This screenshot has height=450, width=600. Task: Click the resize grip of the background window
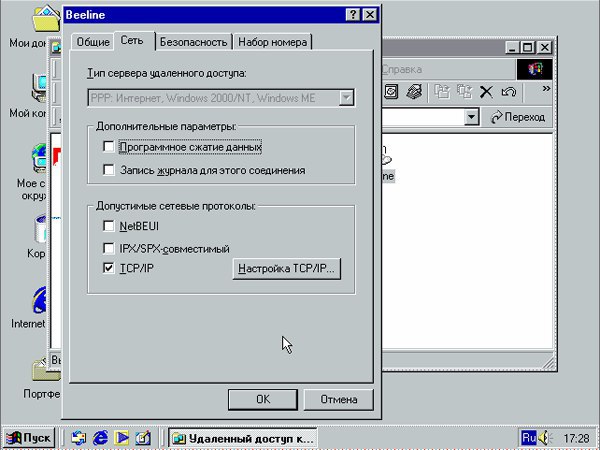click(549, 363)
